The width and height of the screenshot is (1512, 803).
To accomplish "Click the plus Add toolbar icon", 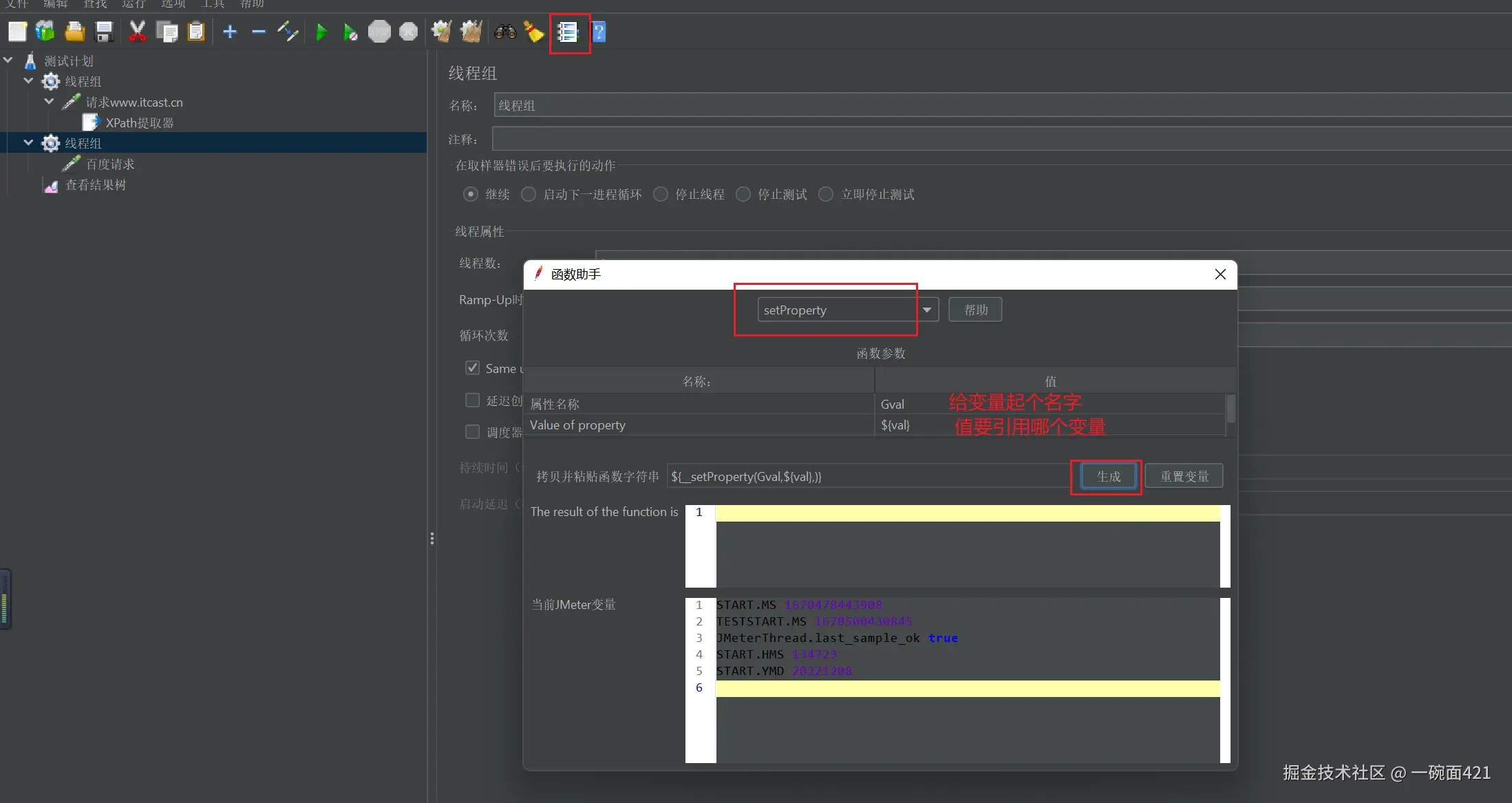I will [230, 32].
